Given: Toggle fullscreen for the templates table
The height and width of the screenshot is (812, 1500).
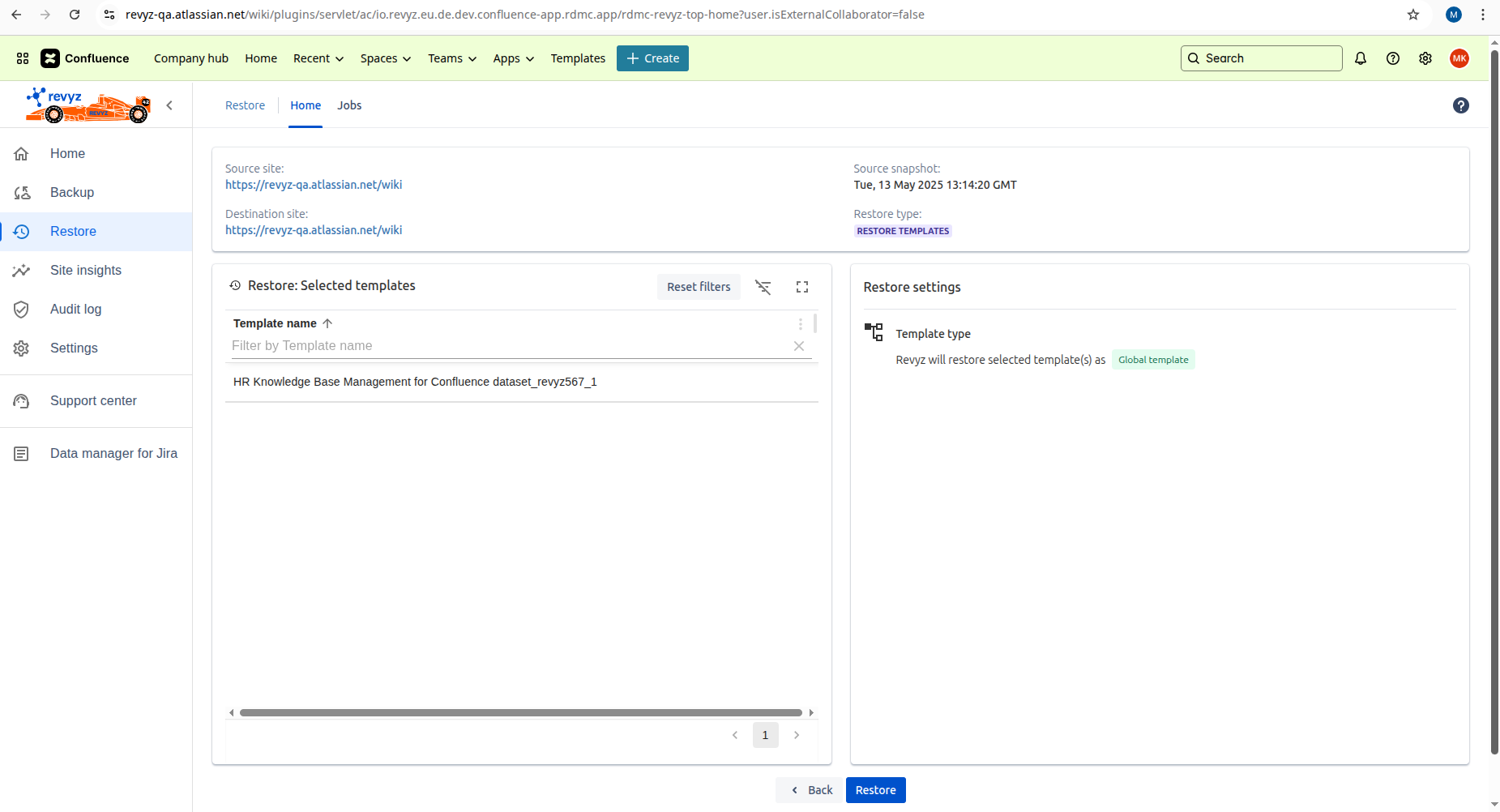Looking at the screenshot, I should pos(802,287).
